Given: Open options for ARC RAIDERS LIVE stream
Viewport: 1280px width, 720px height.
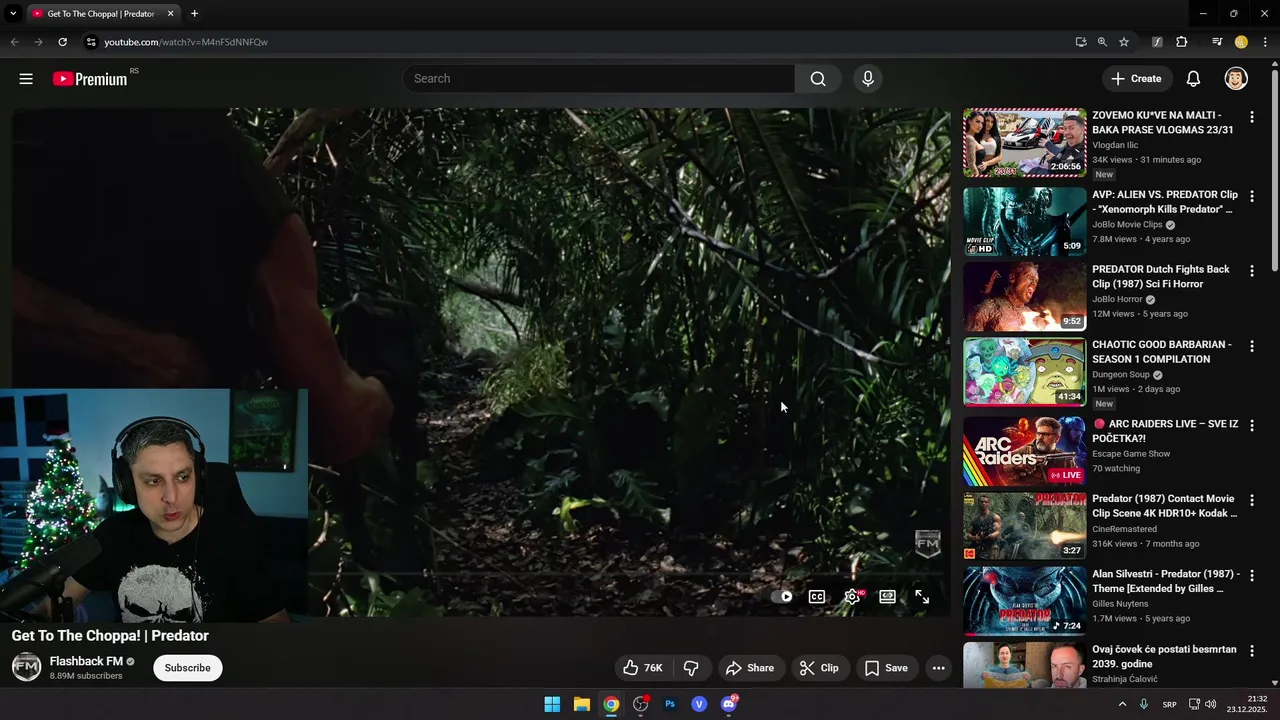Looking at the screenshot, I should point(1251,426).
